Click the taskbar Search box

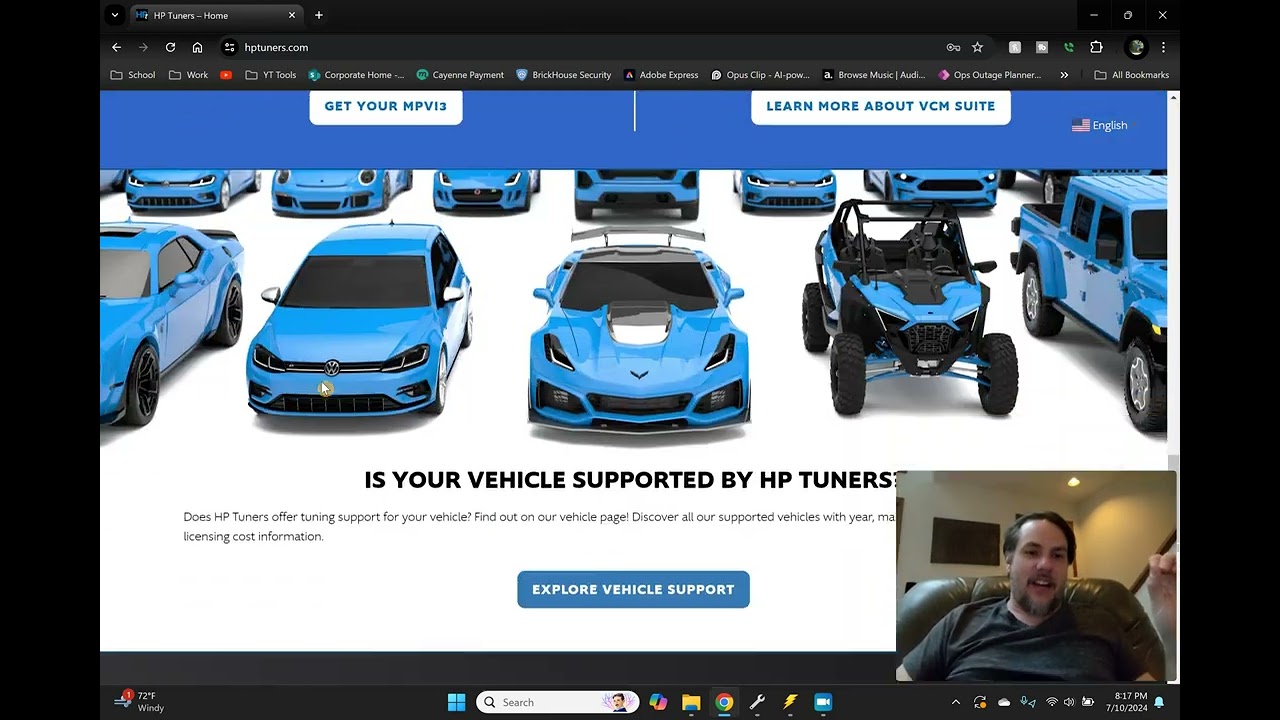click(558, 702)
